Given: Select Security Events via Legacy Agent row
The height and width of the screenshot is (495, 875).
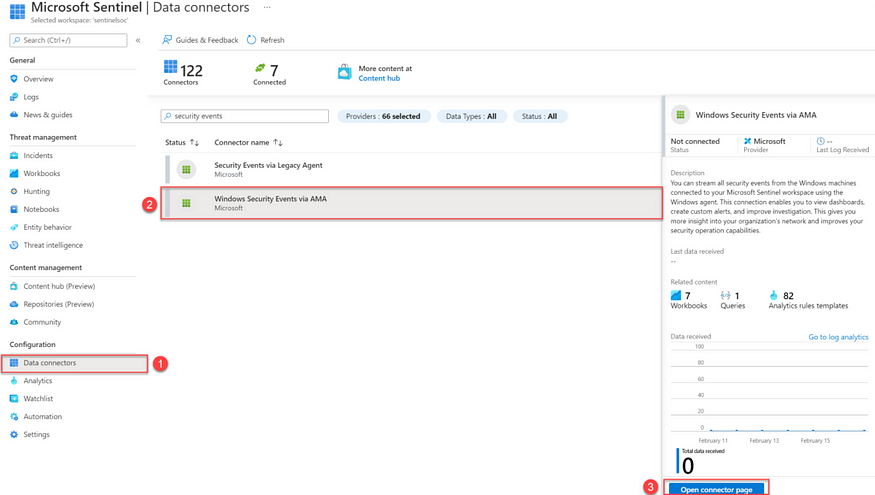Looking at the screenshot, I should click(x=413, y=170).
